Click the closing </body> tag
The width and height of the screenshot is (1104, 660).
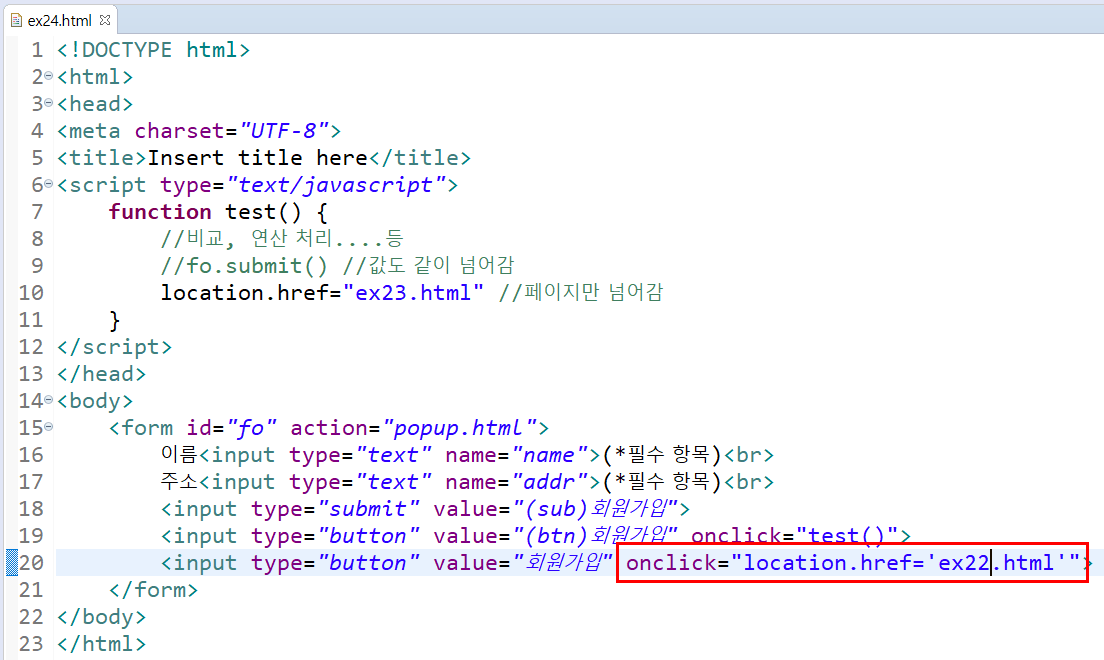click(101, 617)
